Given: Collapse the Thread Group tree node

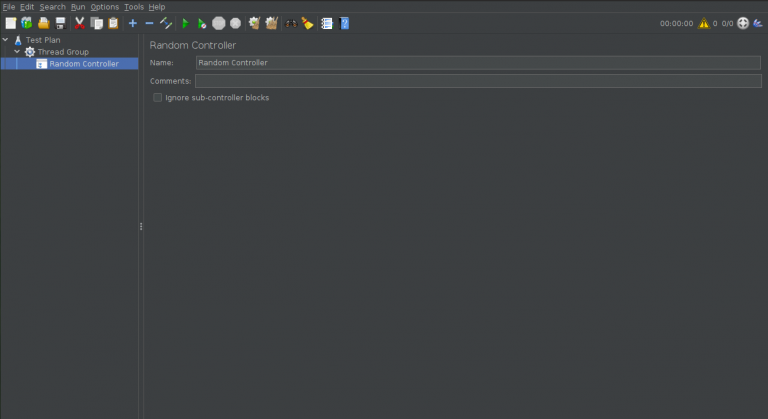Looking at the screenshot, I should (x=17, y=51).
